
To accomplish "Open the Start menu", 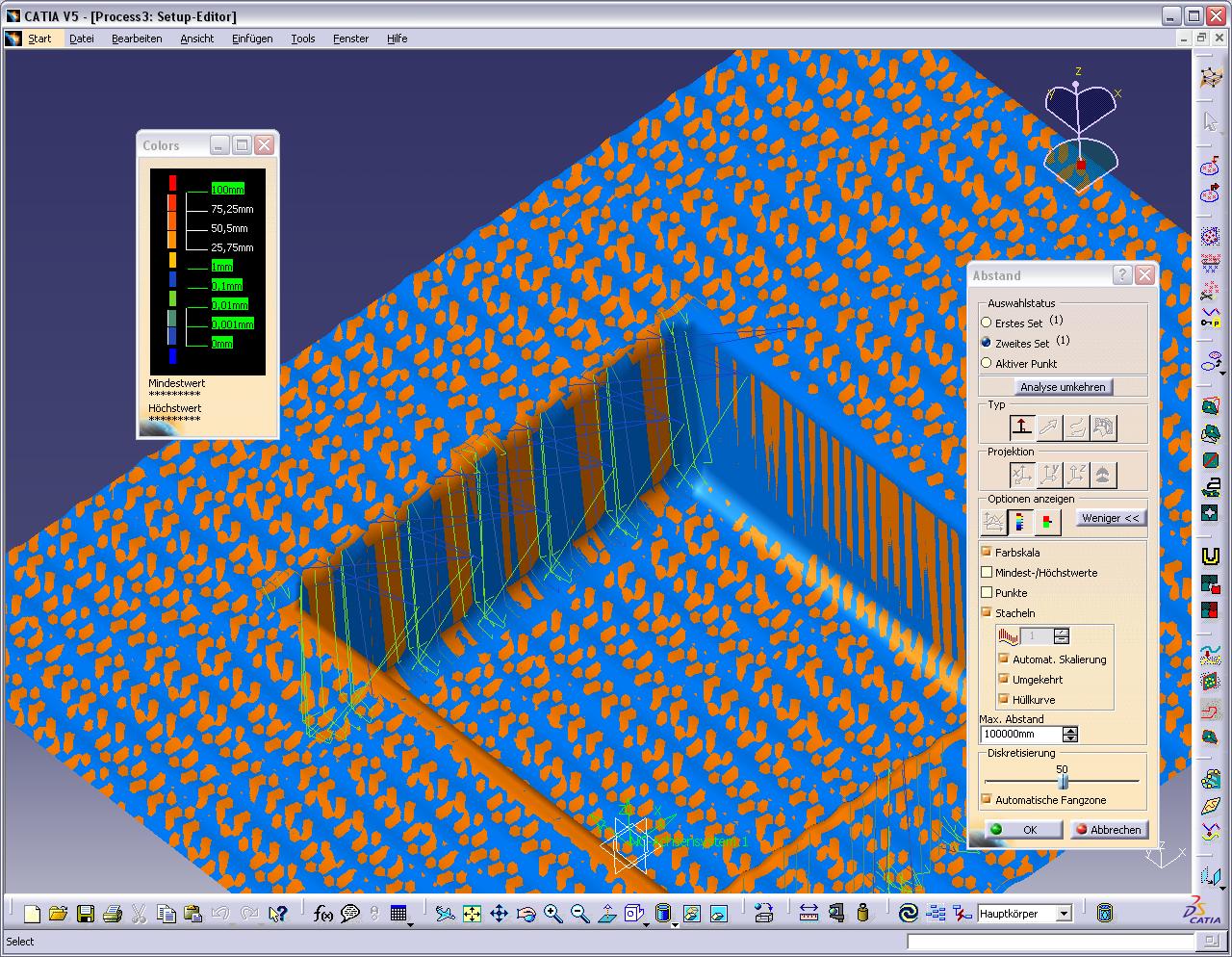I will (39, 39).
